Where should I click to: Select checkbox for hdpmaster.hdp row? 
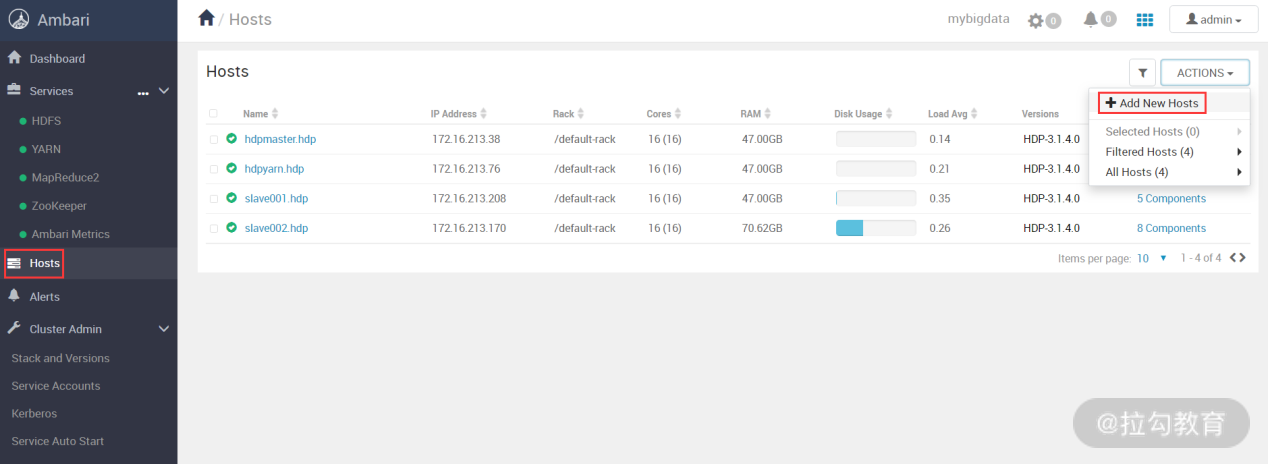coord(214,140)
